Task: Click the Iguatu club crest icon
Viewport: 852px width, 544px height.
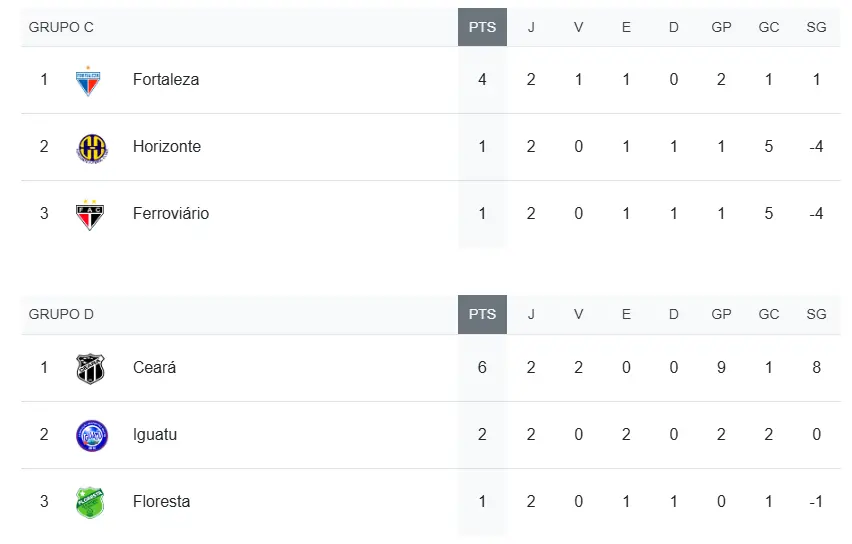Action: coord(90,435)
